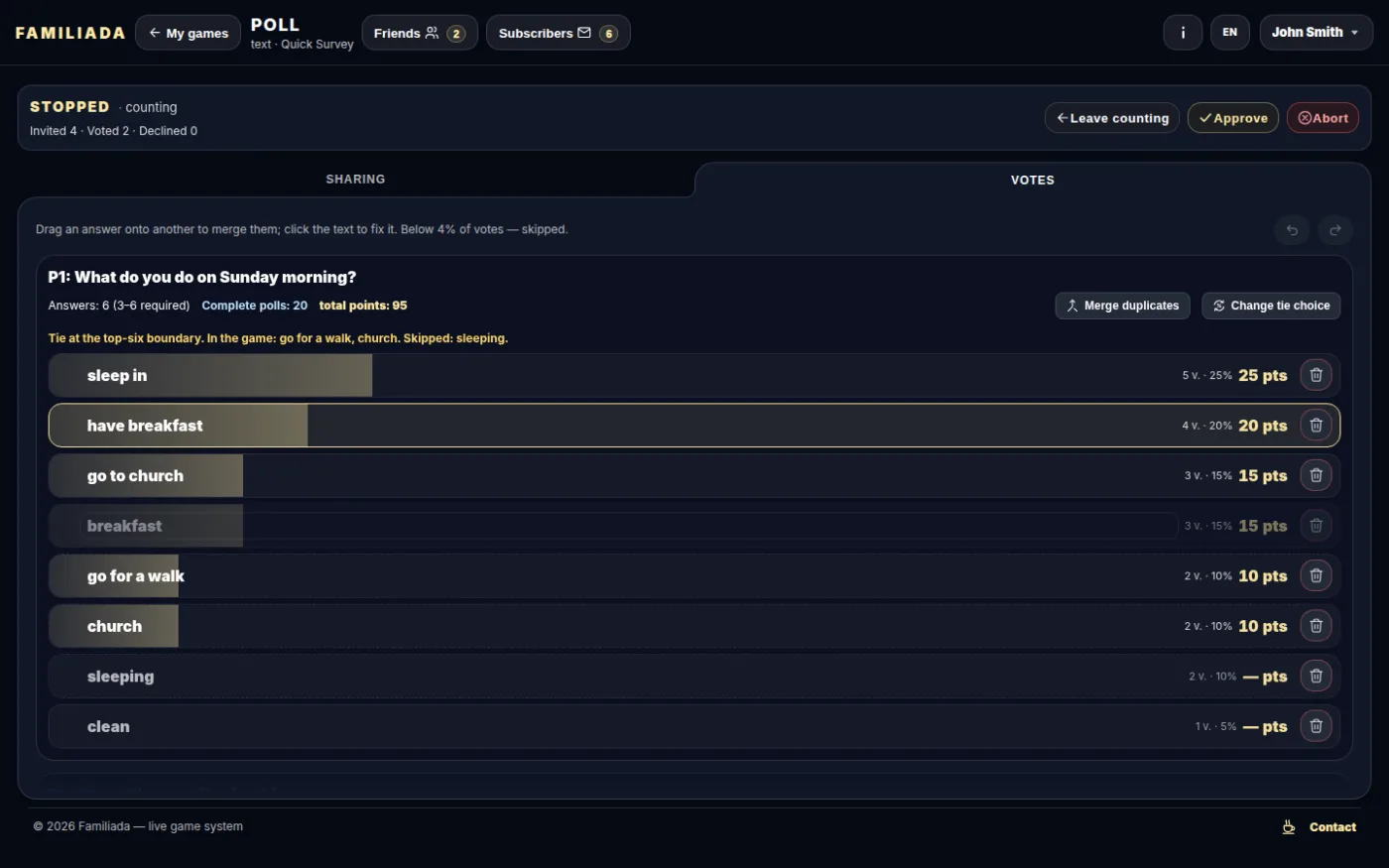The image size is (1389, 868).
Task: Open the Subscribers list
Action: pyautogui.click(x=558, y=33)
